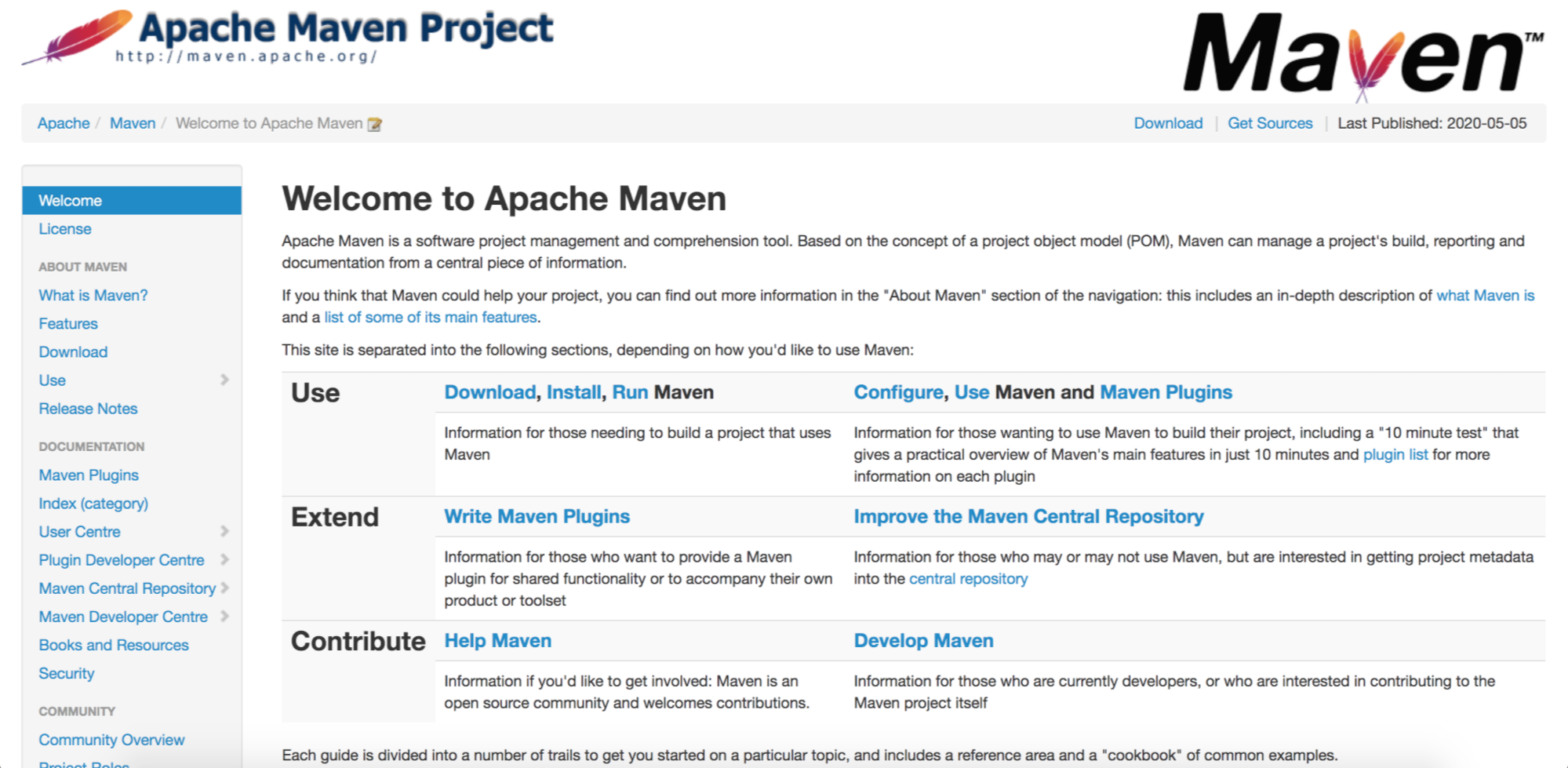Open Maven Plugins in sidebar
Screen dimensions: 1568x768
[x=89, y=475]
